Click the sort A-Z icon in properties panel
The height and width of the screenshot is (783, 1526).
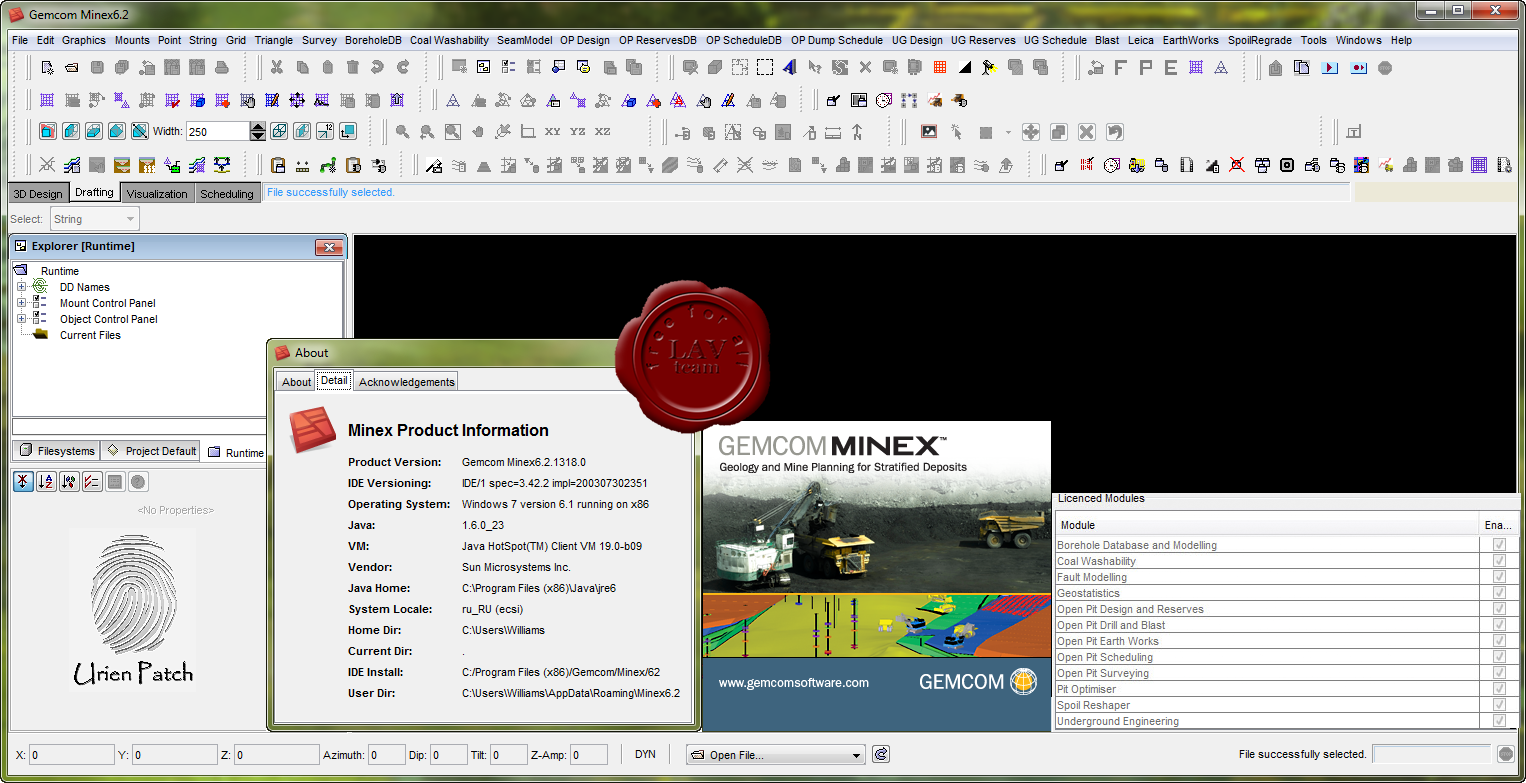46,482
